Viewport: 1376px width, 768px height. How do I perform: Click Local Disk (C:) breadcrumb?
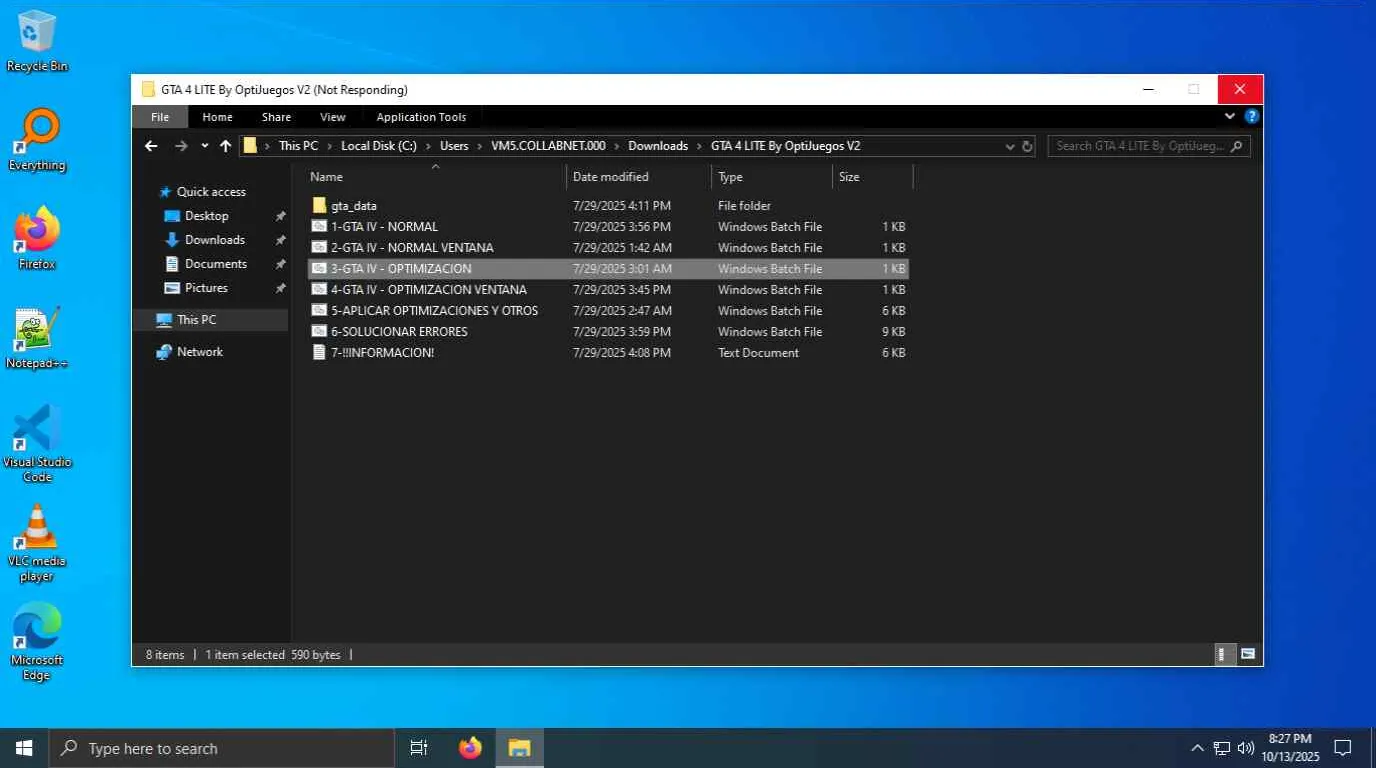point(379,146)
